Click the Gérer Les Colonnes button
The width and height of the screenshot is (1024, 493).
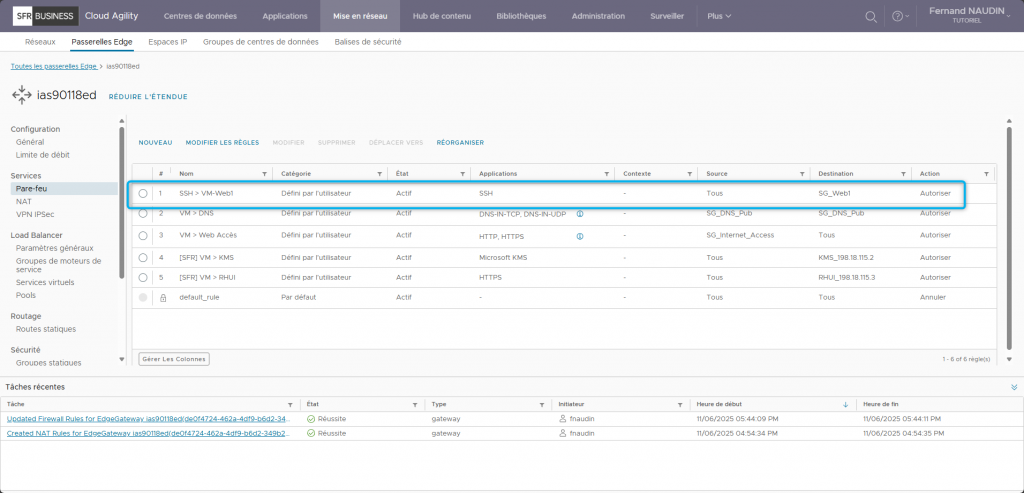[x=174, y=358]
